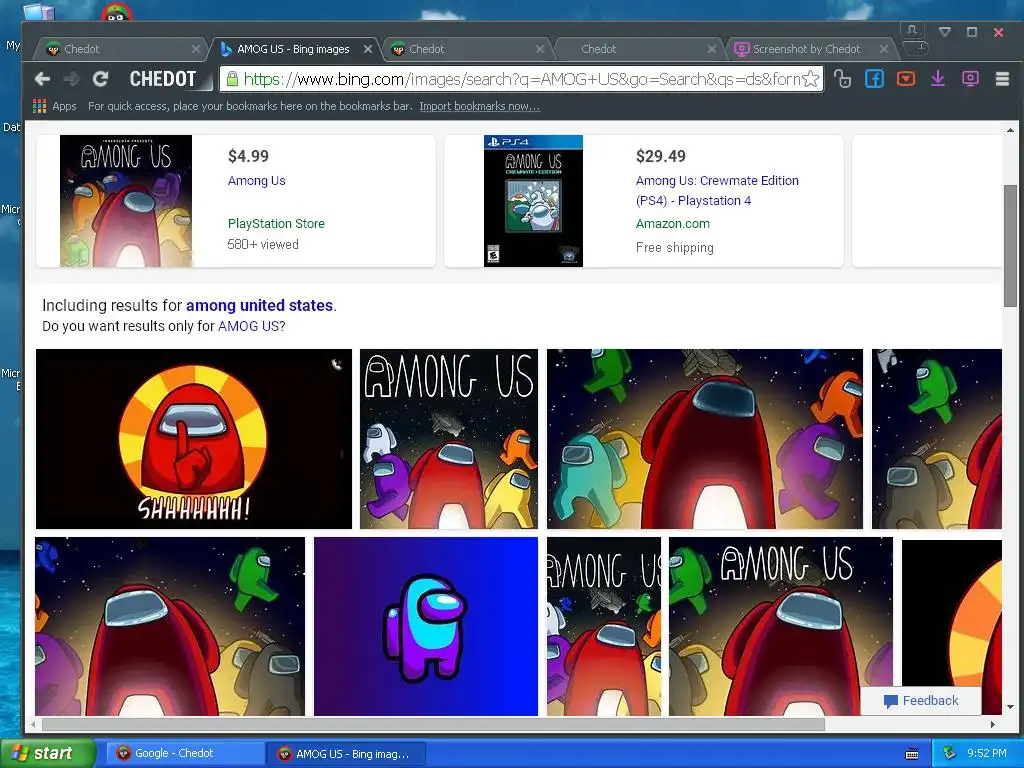Click the scrollbar down arrow
The height and width of the screenshot is (768, 1024).
[1010, 707]
